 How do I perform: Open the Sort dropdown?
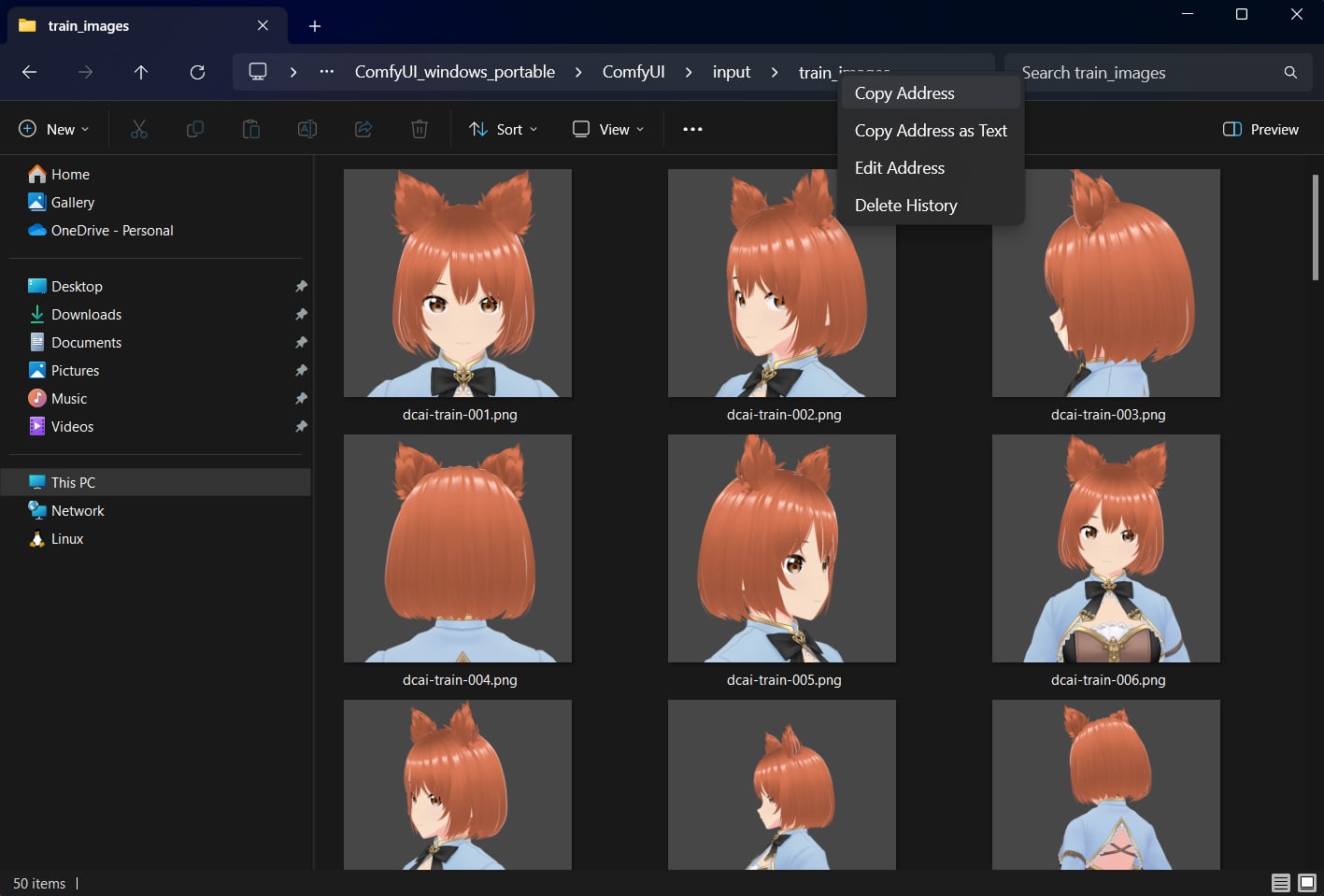[503, 129]
